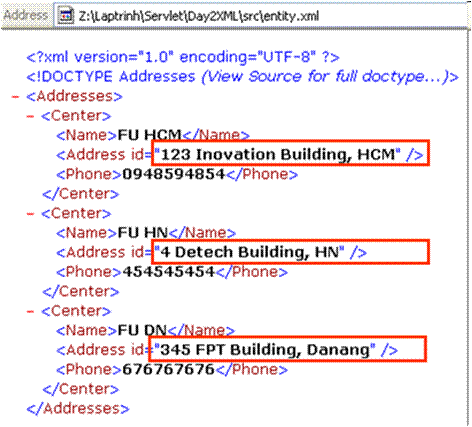Click the 345 FPT Building address value
Image resolution: width=472 pixels, height=427 pixels.
265,350
